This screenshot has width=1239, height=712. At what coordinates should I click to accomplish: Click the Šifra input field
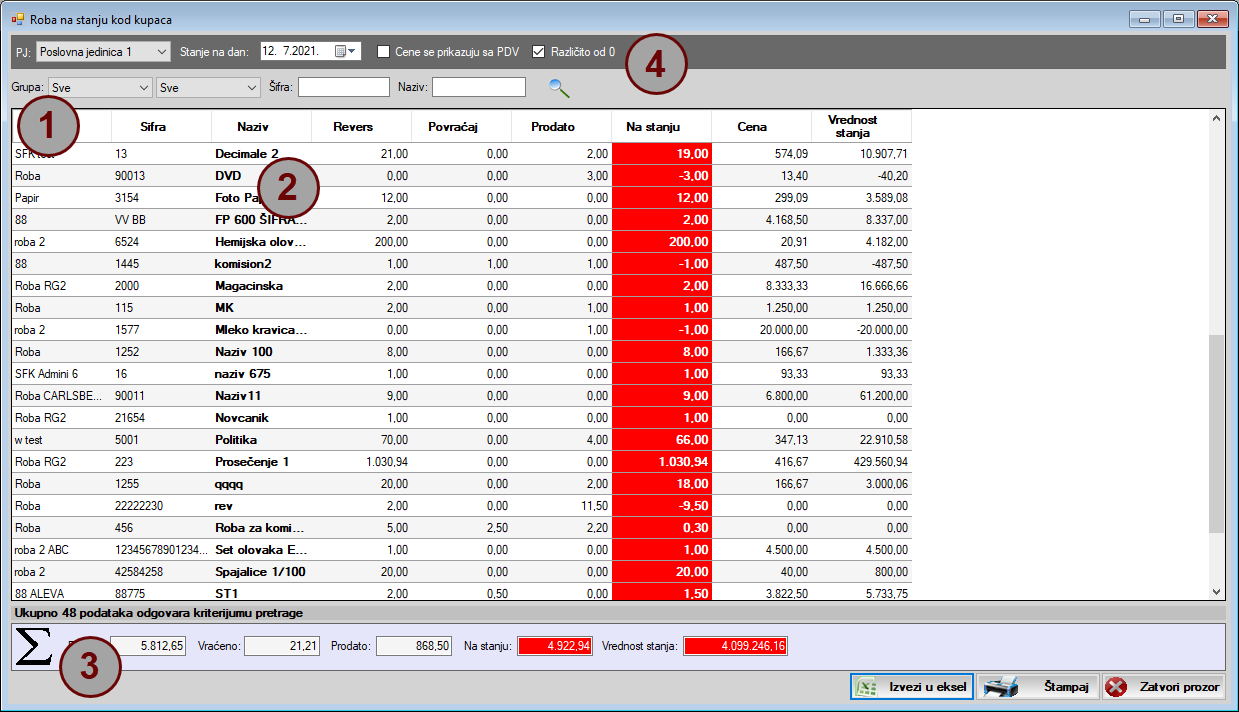click(344, 88)
